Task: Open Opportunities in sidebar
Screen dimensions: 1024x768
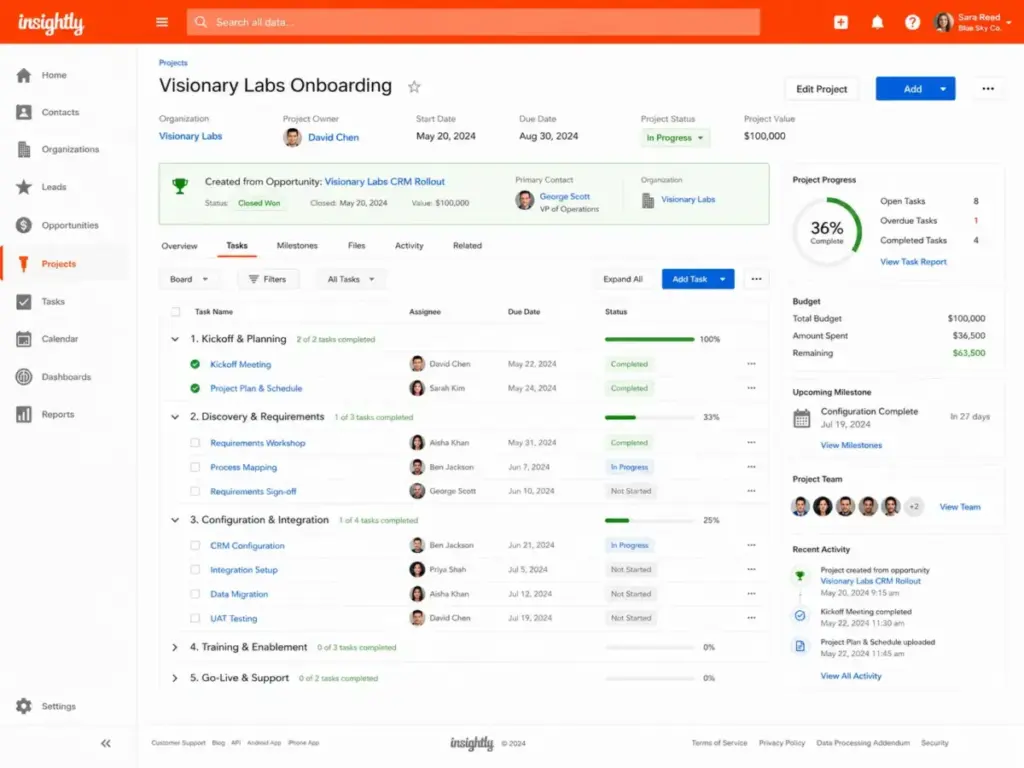Action: pos(57,225)
